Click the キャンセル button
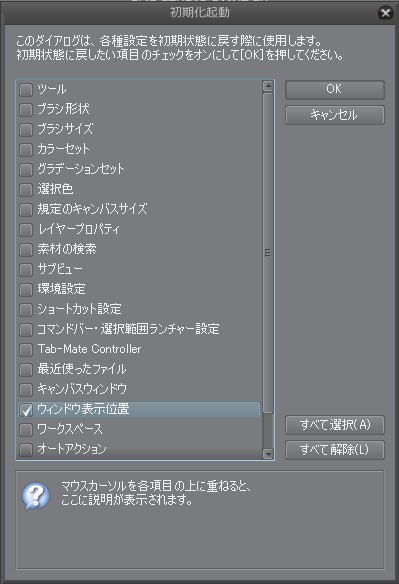 click(x=335, y=115)
